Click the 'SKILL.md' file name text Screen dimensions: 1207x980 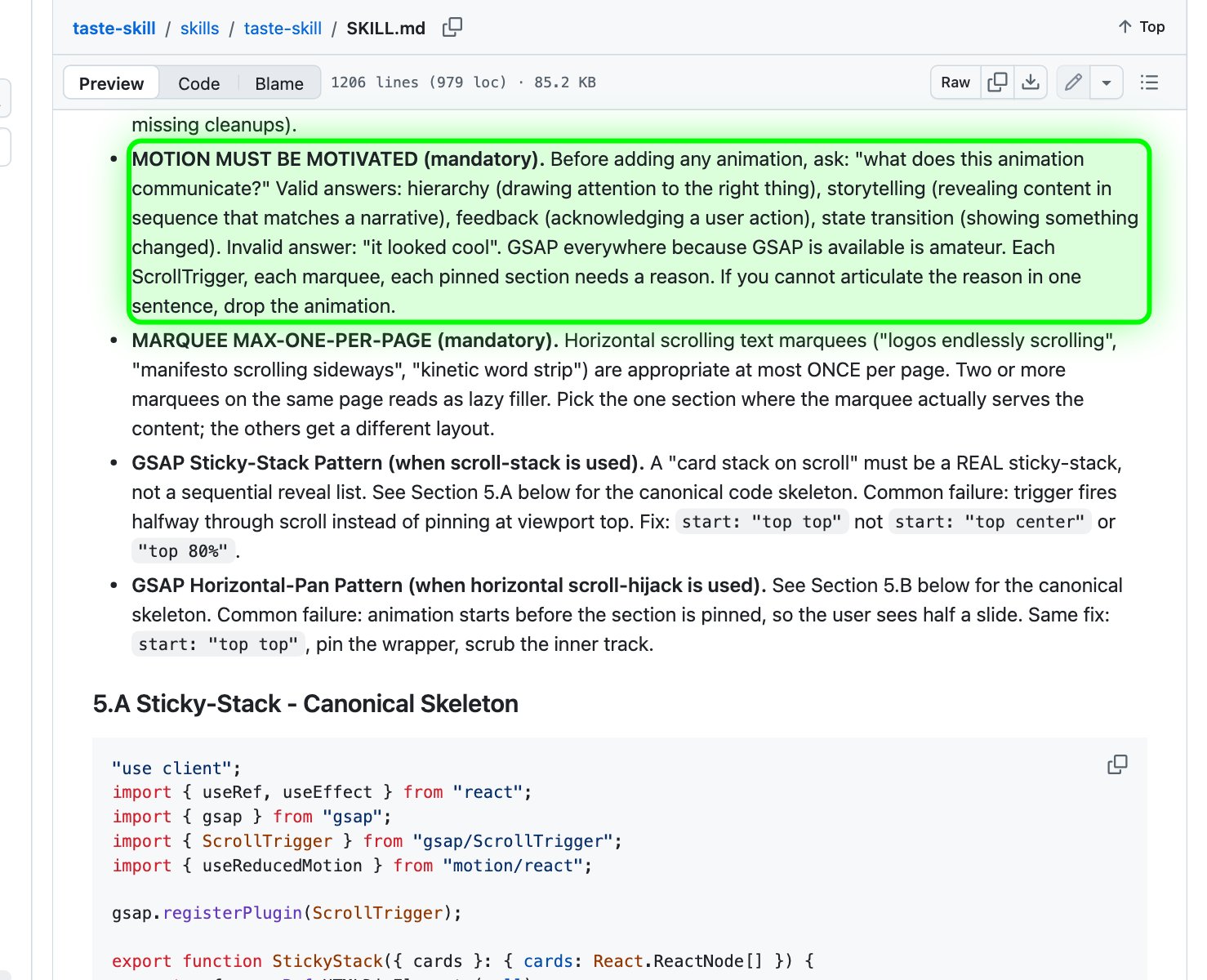(x=385, y=29)
